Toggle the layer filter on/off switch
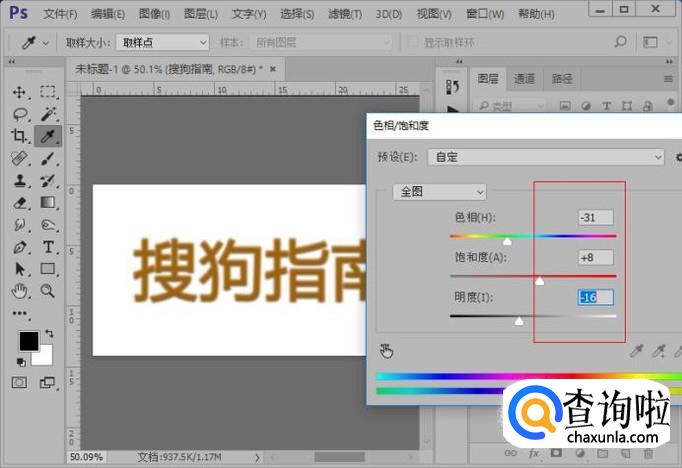This screenshot has height=468, width=682. click(670, 103)
